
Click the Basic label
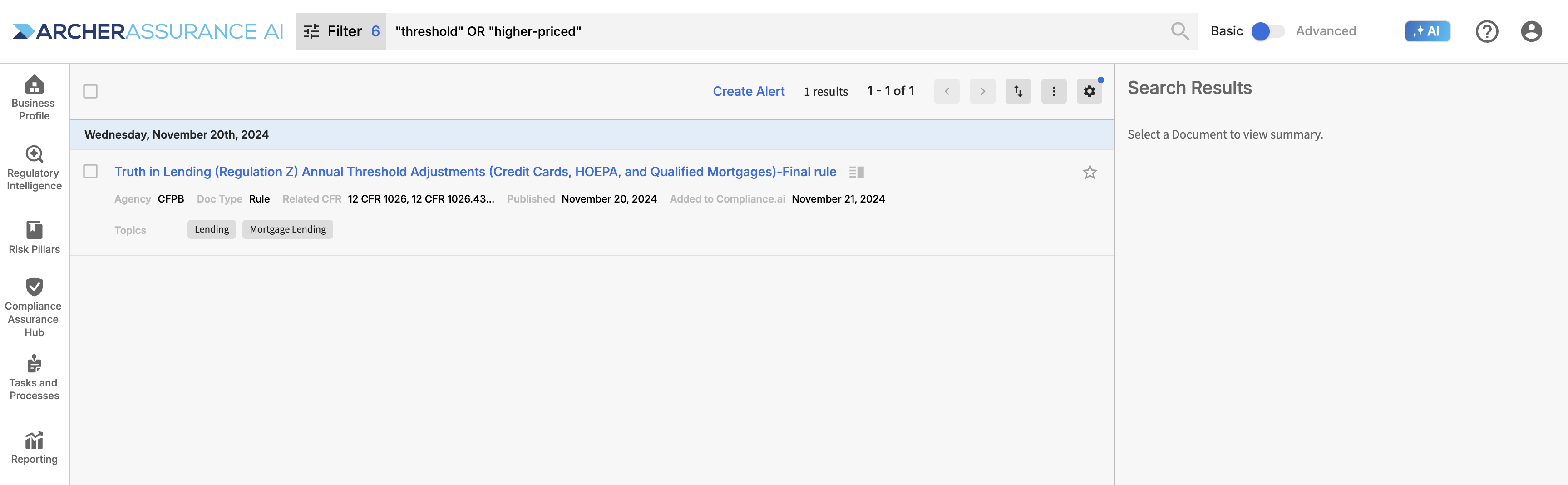point(1227,31)
